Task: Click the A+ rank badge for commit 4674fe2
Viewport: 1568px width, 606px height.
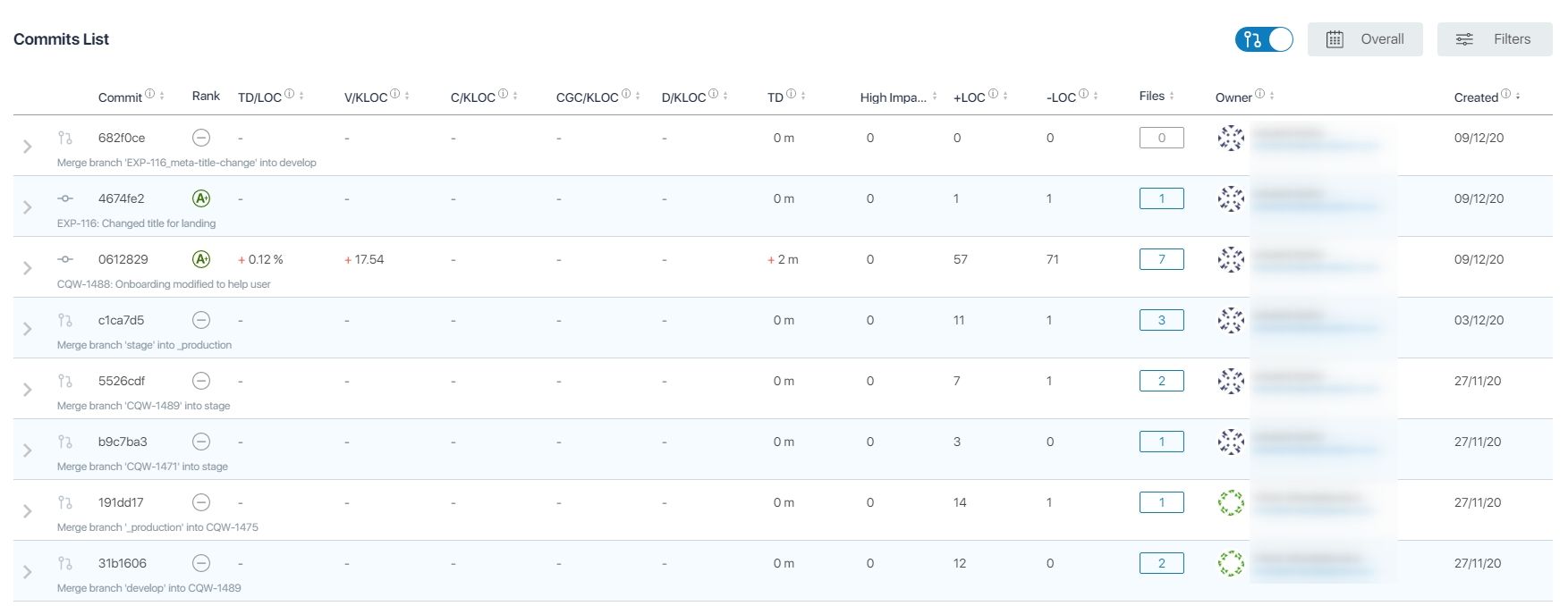Action: coord(201,198)
